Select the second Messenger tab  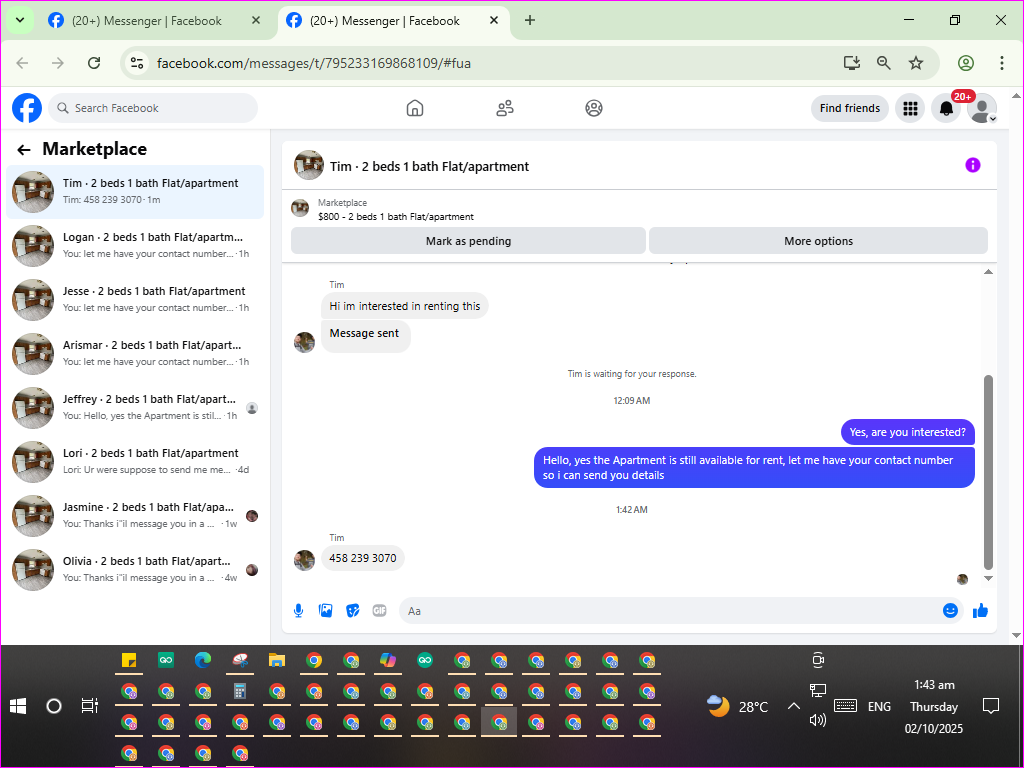tap(392, 21)
